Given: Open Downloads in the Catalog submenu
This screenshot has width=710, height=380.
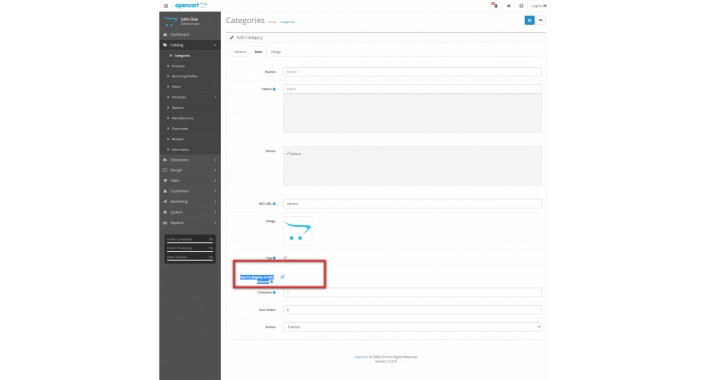Looking at the screenshot, I should [190, 129].
